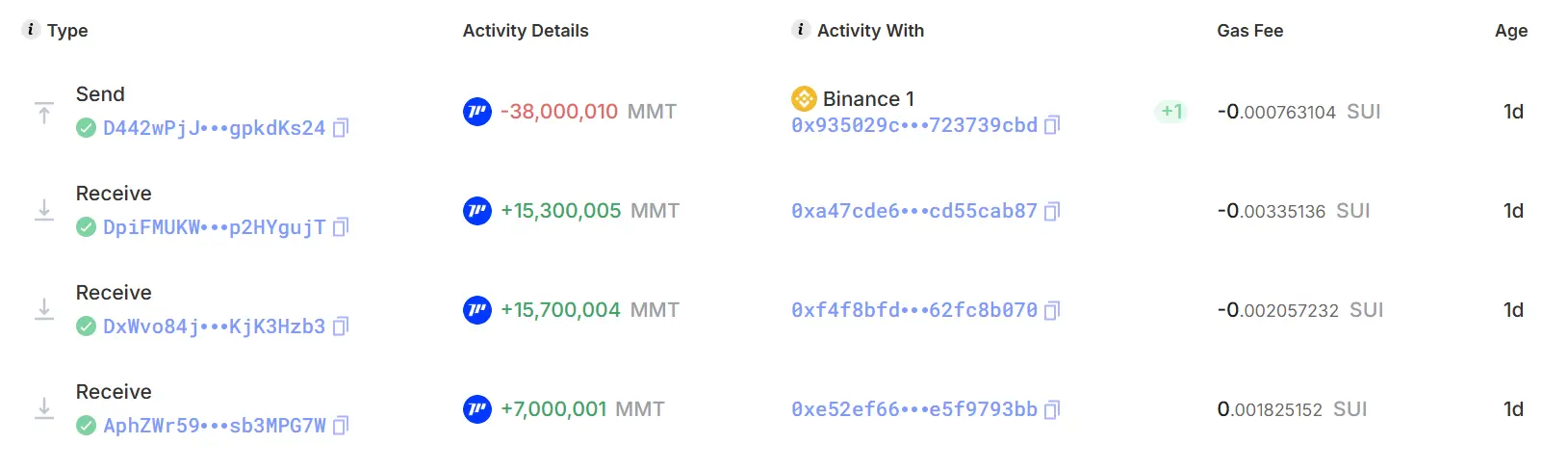Copy the 0xe52ef66 address
The width and height of the screenshot is (1568, 470).
pyautogui.click(x=1052, y=409)
